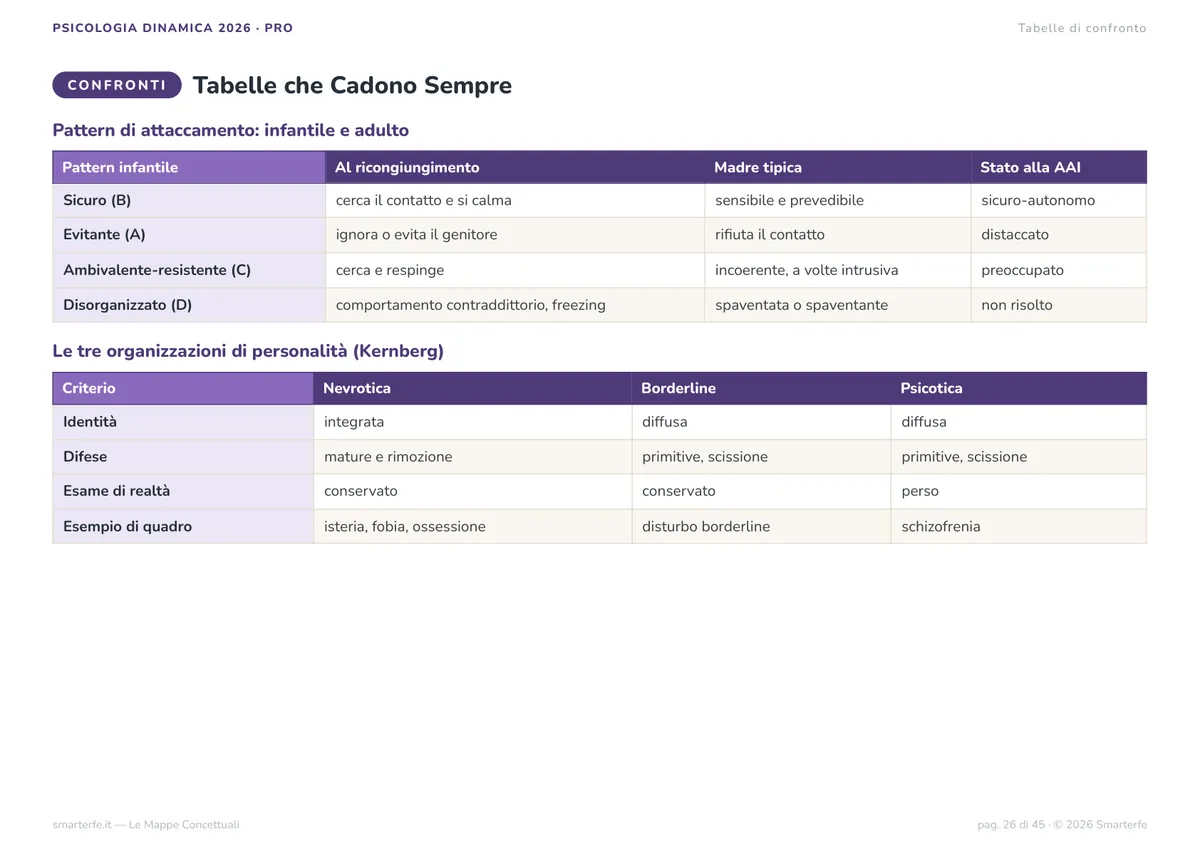Select the heading "Pattern di attaccamento: infantile e adulto"
The image size is (1200, 849).
point(231,130)
